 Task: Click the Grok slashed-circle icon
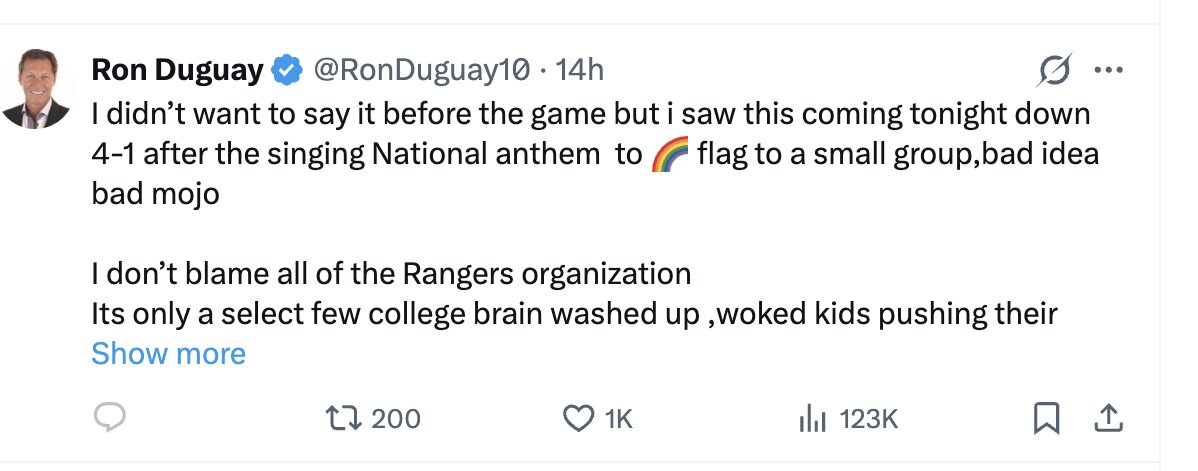point(1055,72)
